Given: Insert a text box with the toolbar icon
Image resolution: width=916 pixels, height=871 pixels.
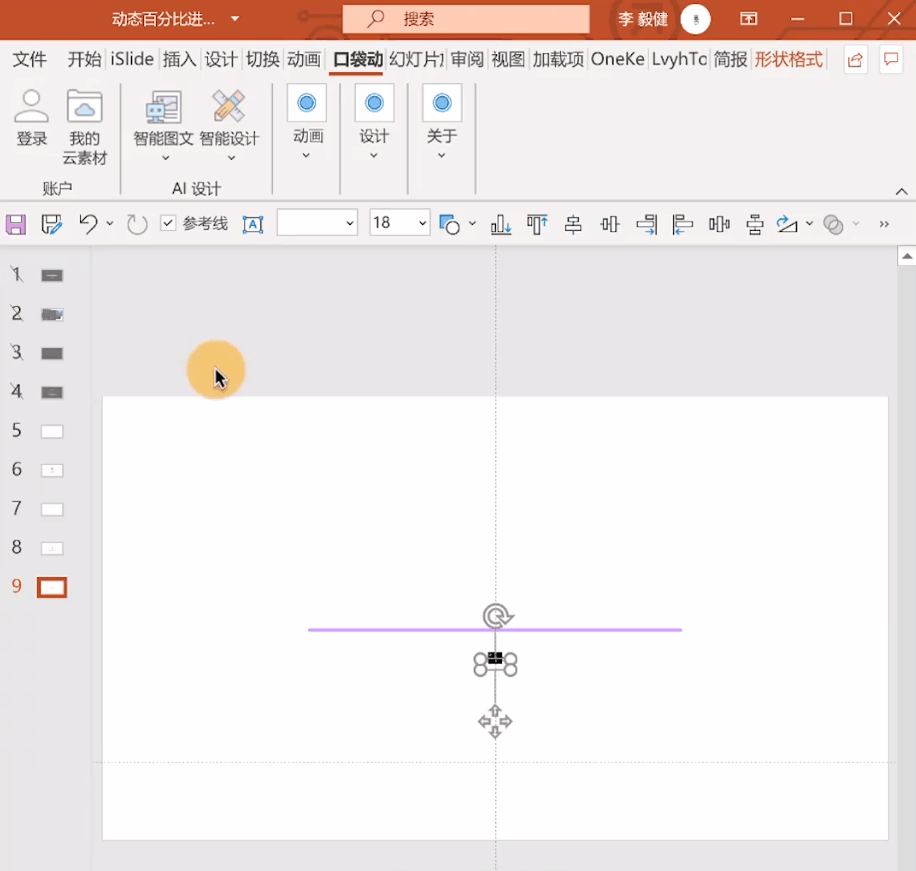Looking at the screenshot, I should coord(253,224).
